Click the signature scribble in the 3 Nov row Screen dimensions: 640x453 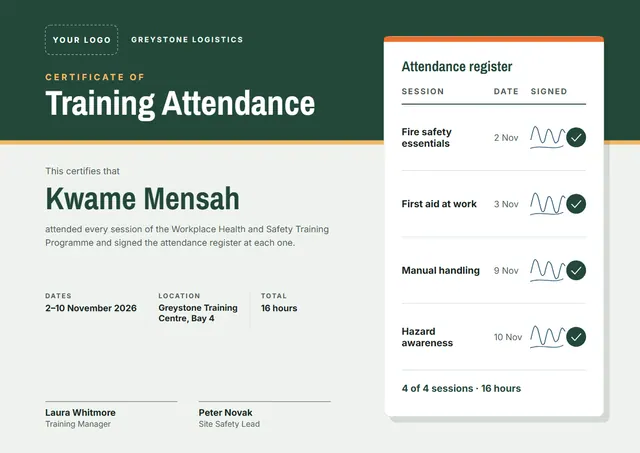pos(547,204)
